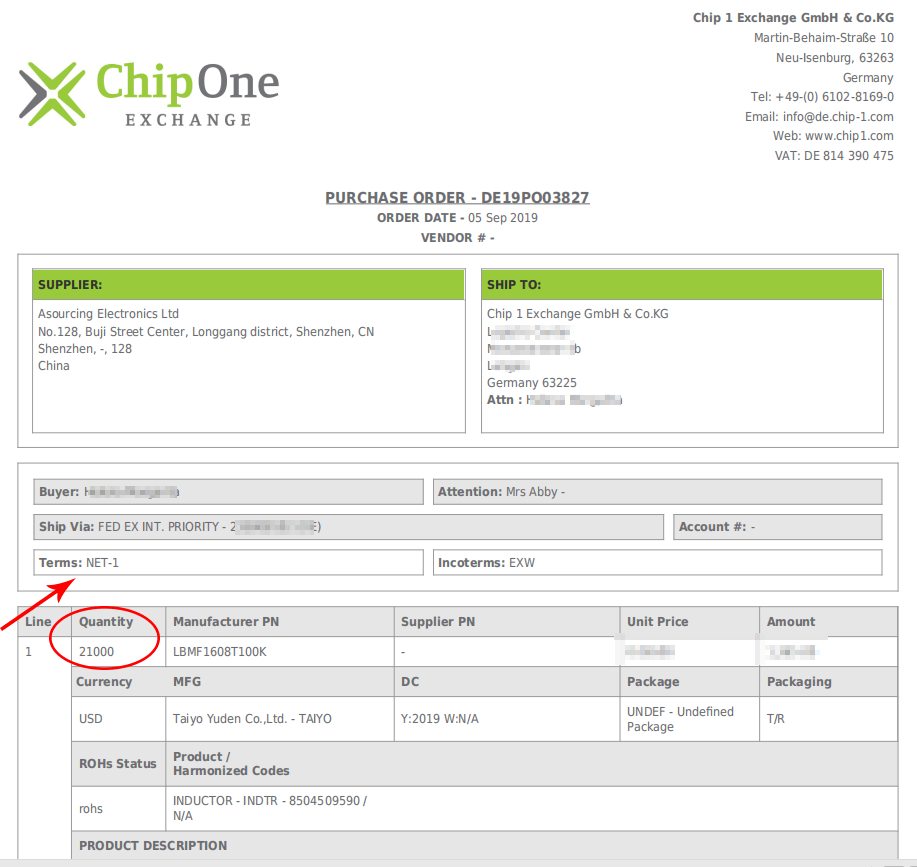The height and width of the screenshot is (867, 917).
Task: Select the supplier name Asourcing Electronics Ltd
Action: click(x=108, y=313)
